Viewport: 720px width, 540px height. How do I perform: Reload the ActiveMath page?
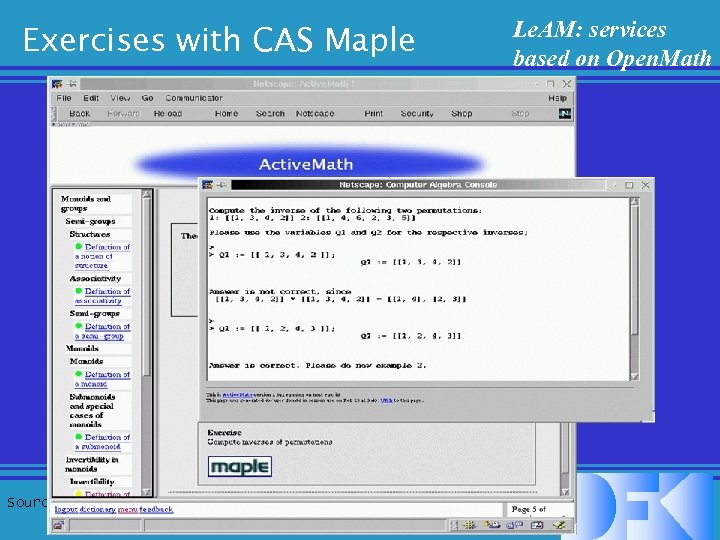point(168,113)
